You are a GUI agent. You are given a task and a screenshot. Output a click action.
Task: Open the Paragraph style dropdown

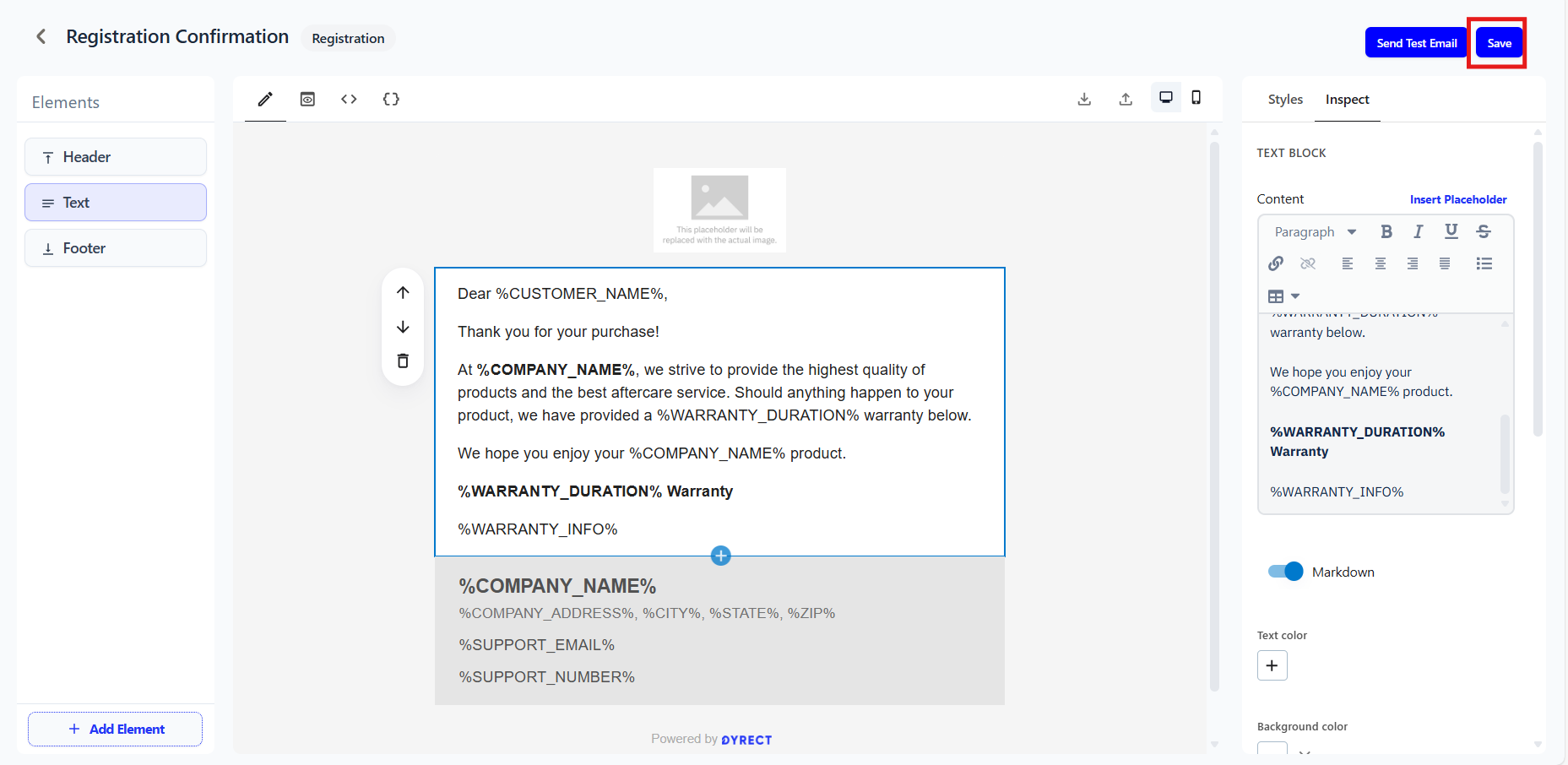tap(1315, 232)
